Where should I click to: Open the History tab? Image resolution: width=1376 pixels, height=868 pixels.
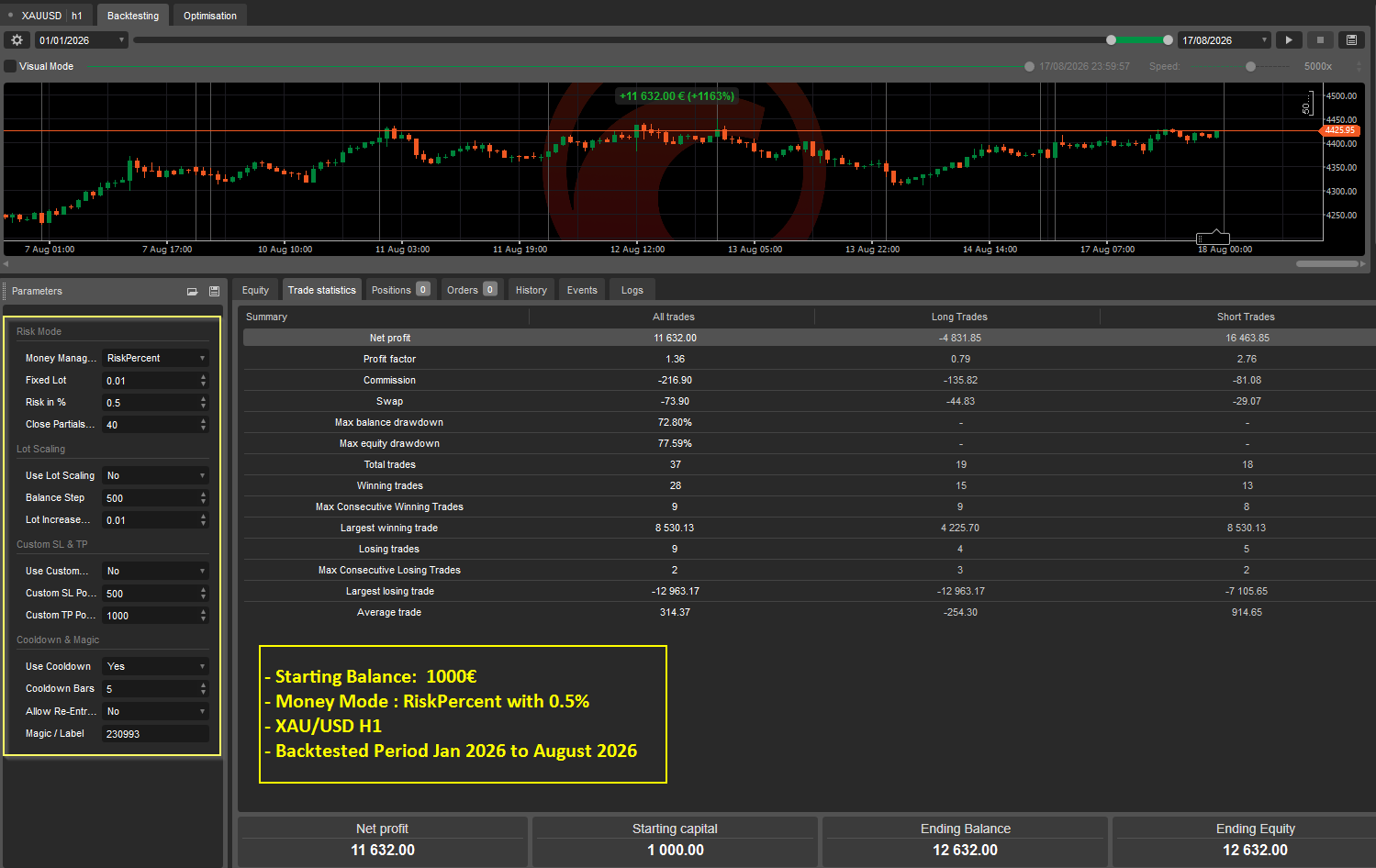(531, 290)
